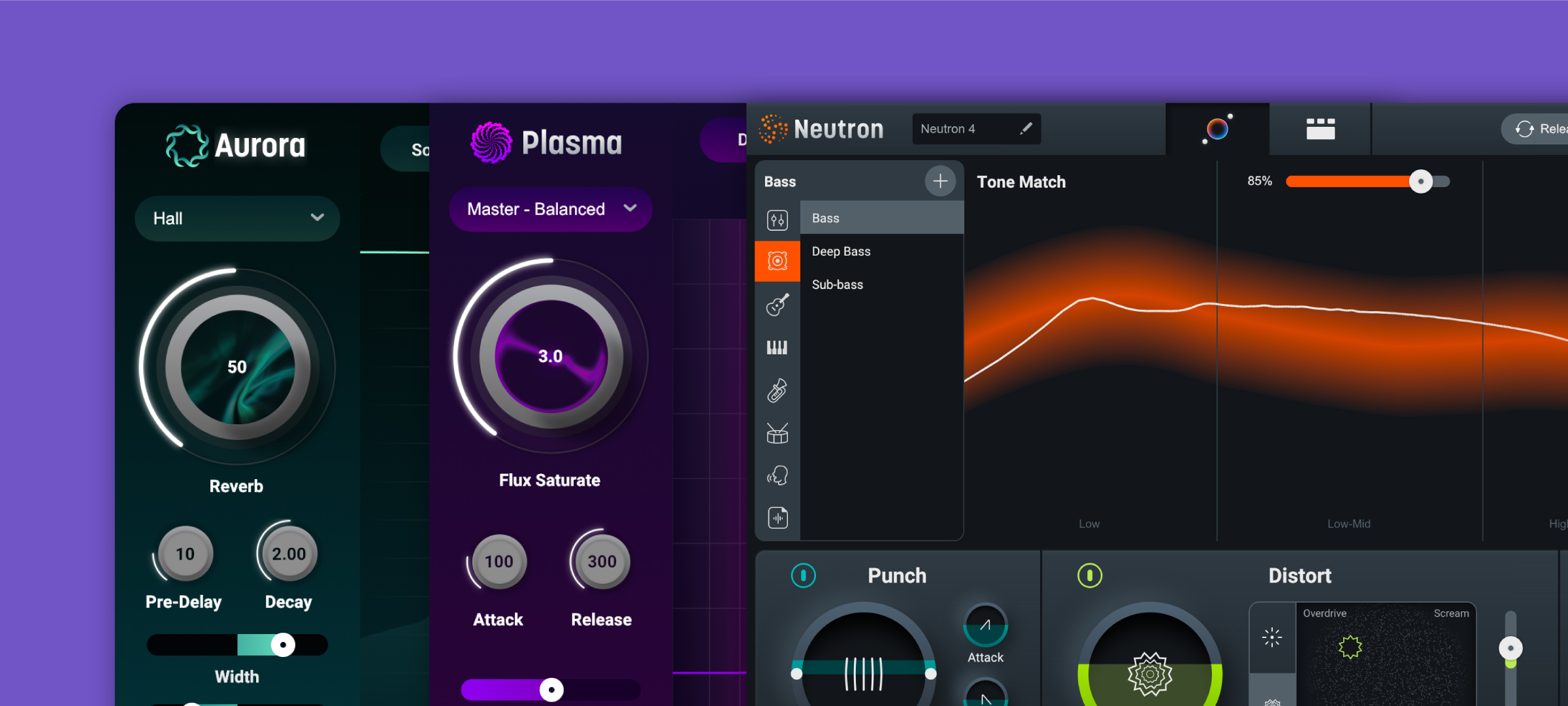Select the vocal head category icon

click(777, 475)
